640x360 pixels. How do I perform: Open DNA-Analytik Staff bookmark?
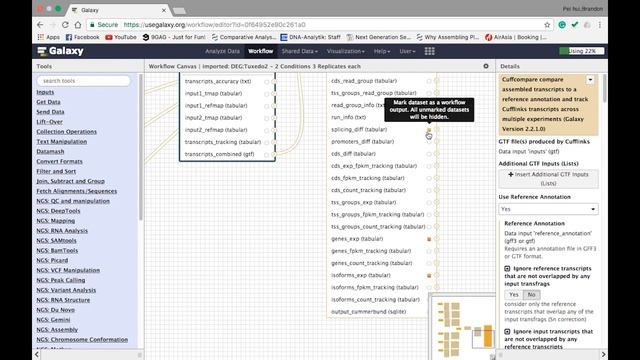click(x=310, y=37)
